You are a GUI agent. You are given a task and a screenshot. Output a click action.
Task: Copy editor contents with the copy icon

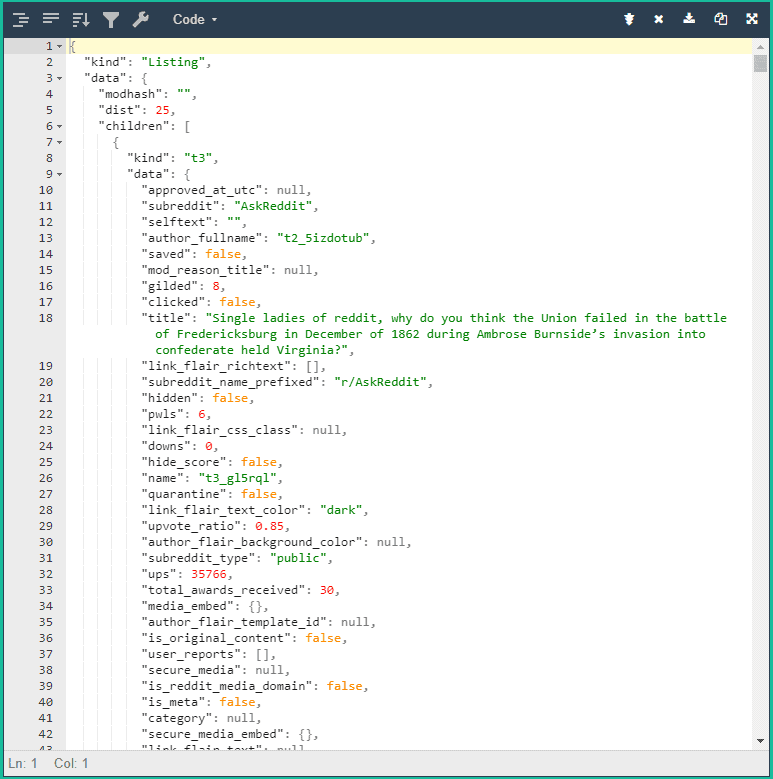click(720, 19)
